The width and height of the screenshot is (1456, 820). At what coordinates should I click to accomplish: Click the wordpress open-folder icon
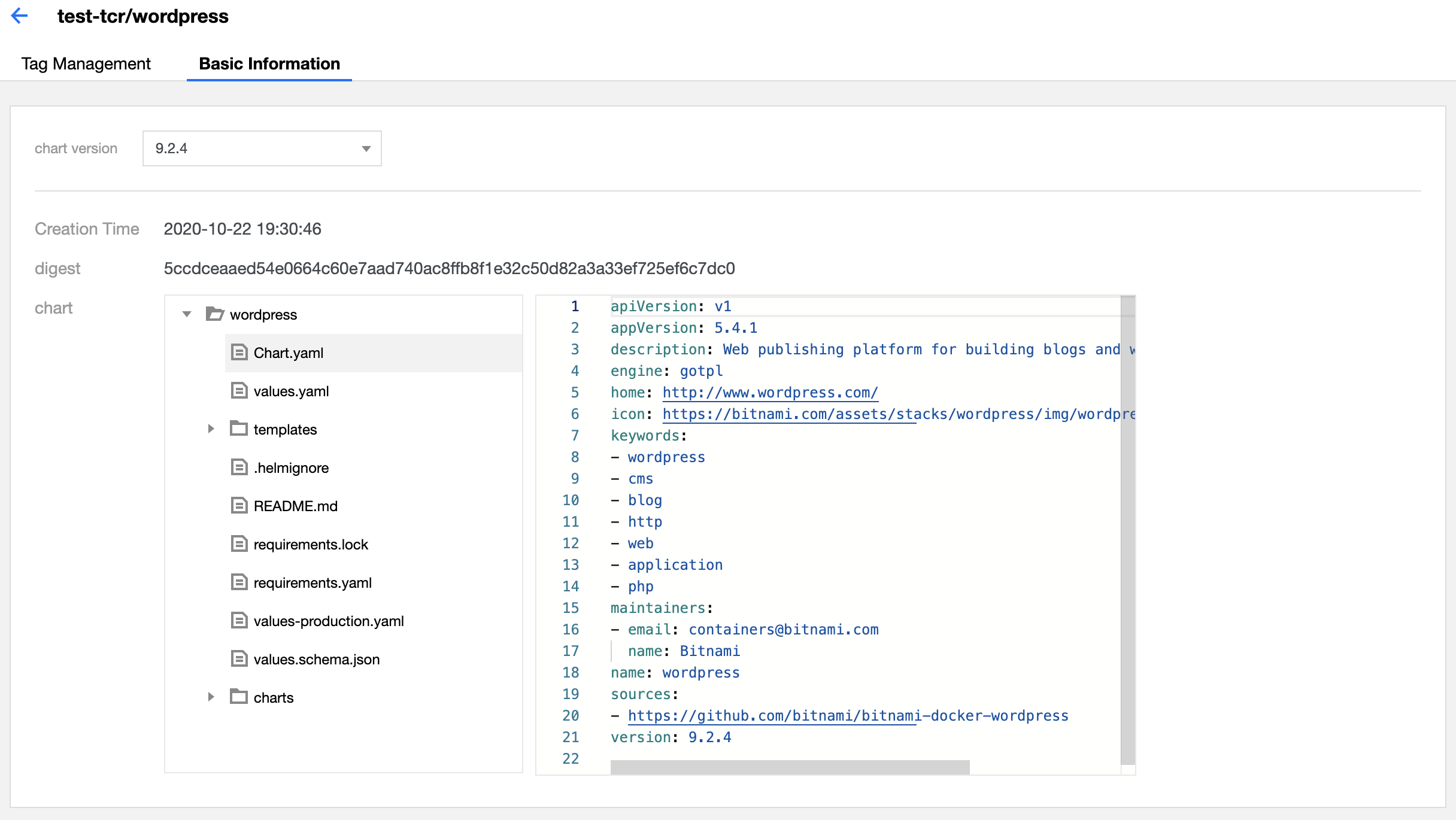215,314
